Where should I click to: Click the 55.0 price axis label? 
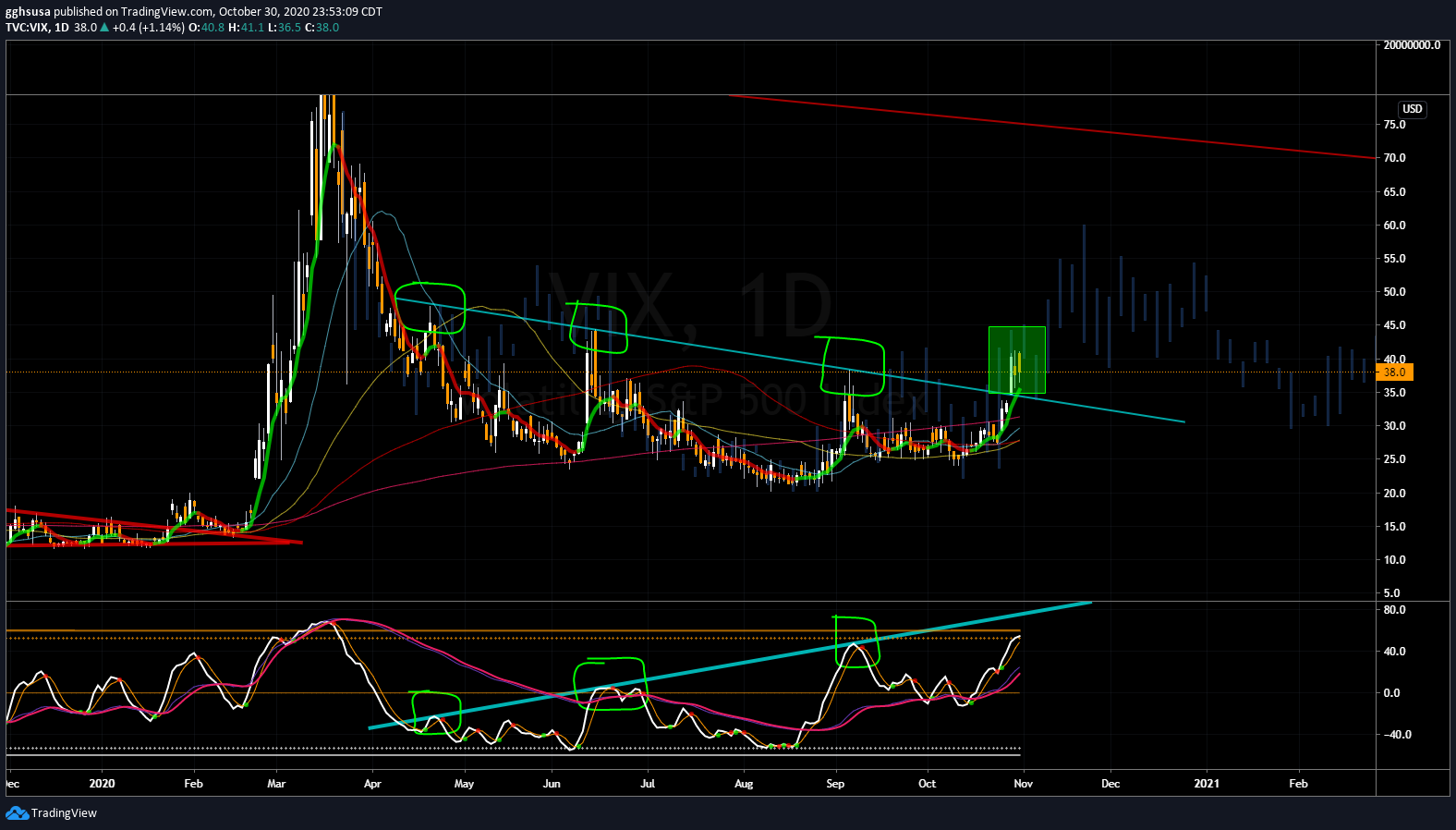(1394, 259)
